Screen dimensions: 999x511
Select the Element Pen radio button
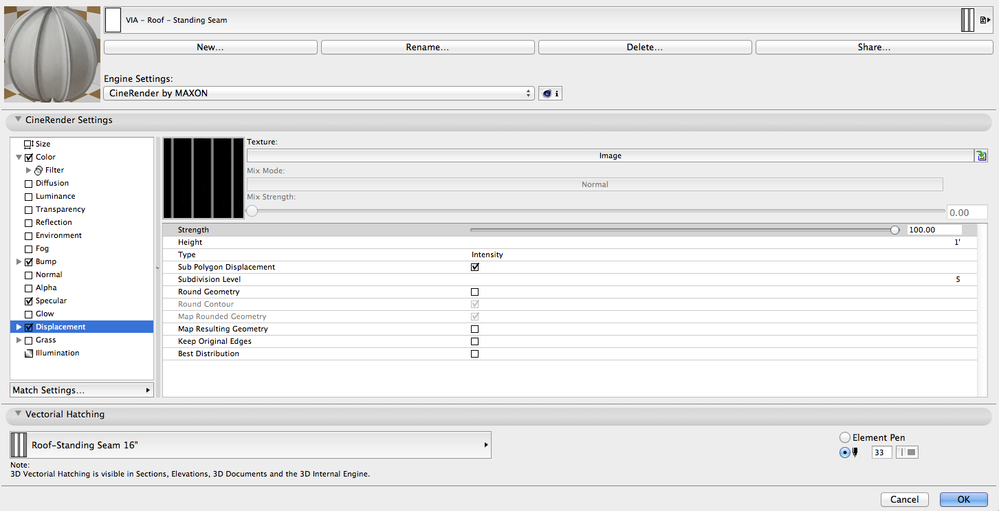(845, 438)
